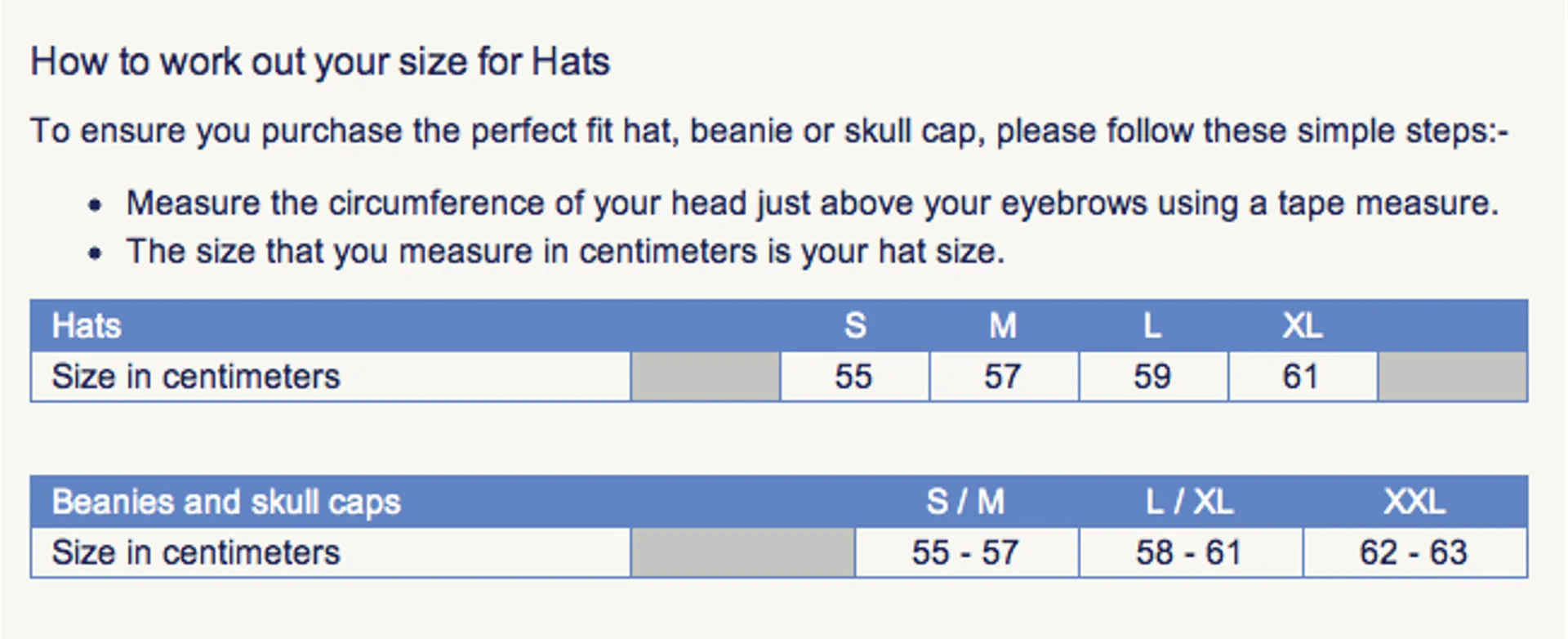Click the 'How to work out your size for Hats' heading
The image size is (1568, 639).
[x=320, y=62]
